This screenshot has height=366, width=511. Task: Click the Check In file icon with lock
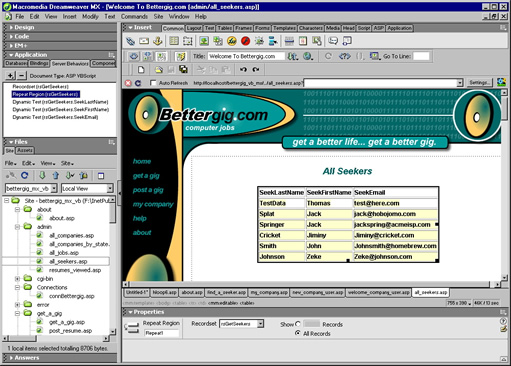(x=84, y=175)
